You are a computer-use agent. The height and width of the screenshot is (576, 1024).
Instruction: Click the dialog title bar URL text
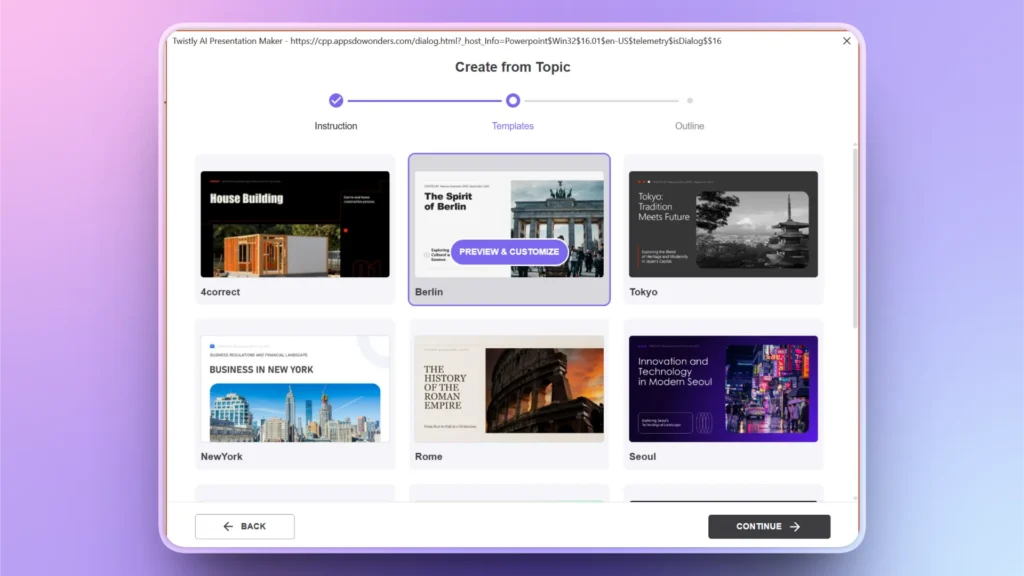coord(506,40)
